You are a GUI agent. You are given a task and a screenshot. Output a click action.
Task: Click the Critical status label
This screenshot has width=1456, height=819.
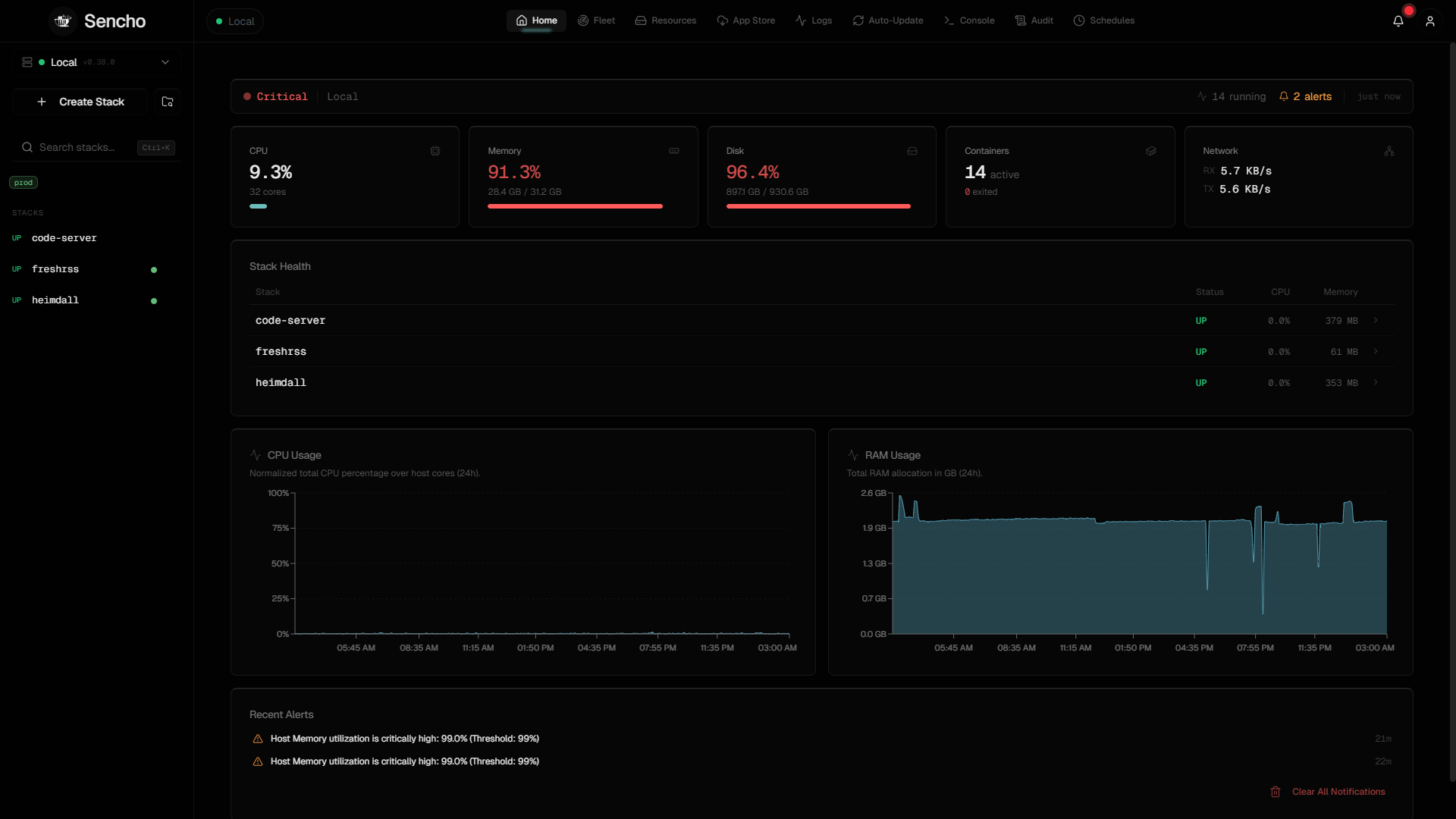coord(282,96)
